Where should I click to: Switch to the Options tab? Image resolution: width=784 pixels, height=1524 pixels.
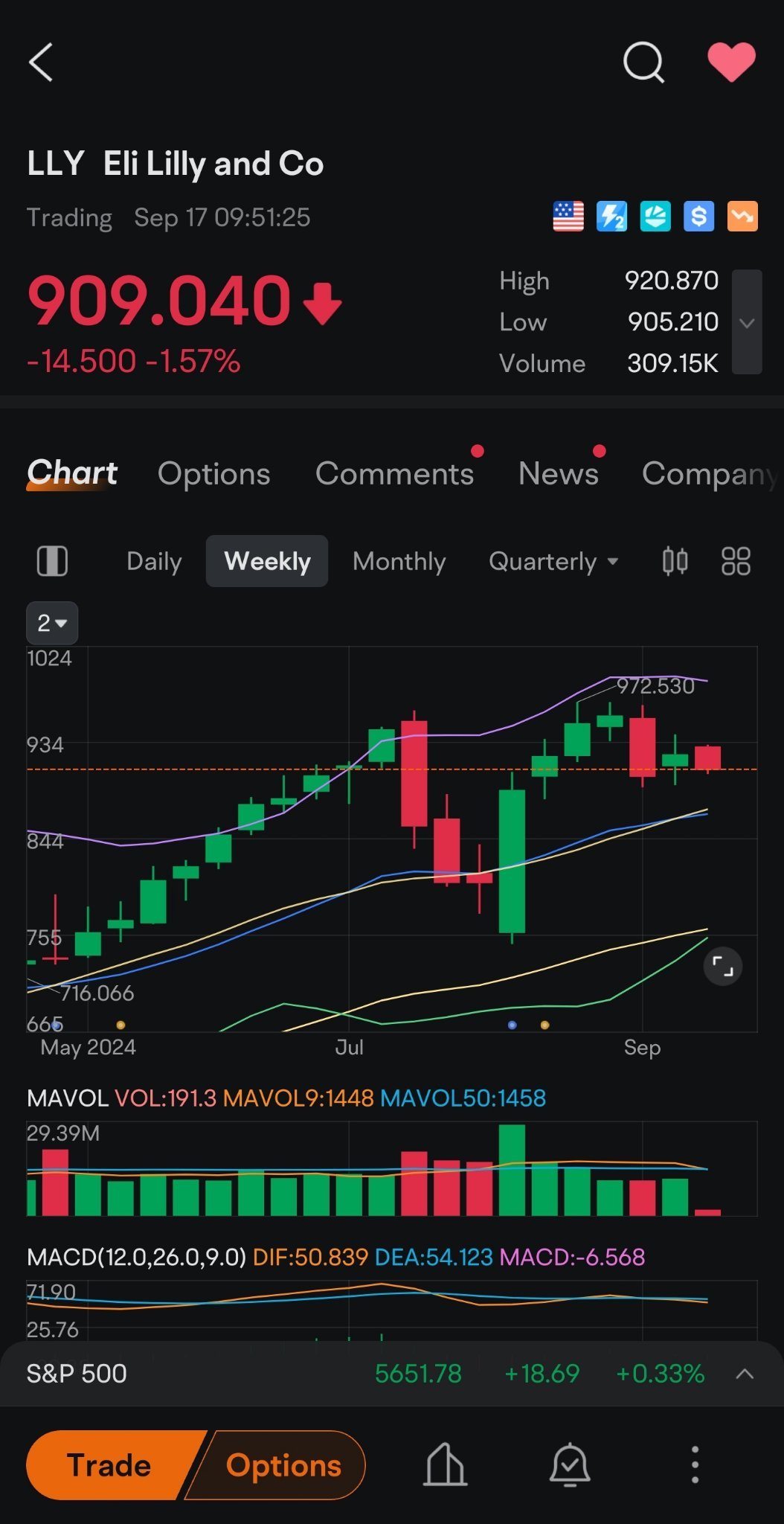(213, 474)
